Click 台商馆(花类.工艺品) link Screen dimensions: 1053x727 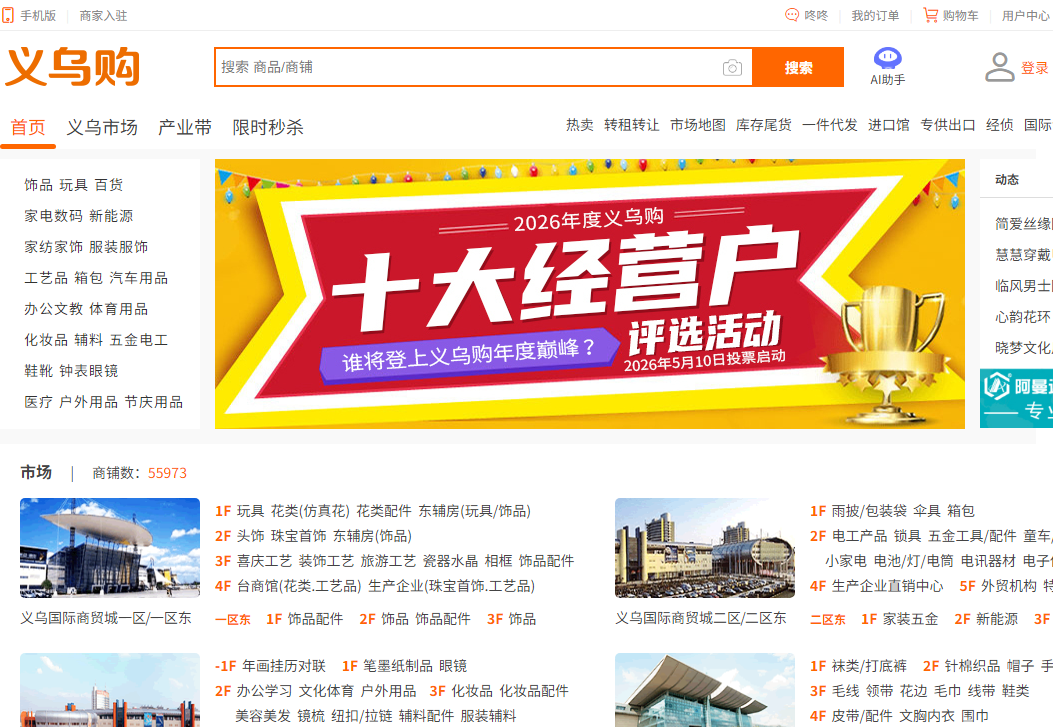[x=299, y=586]
